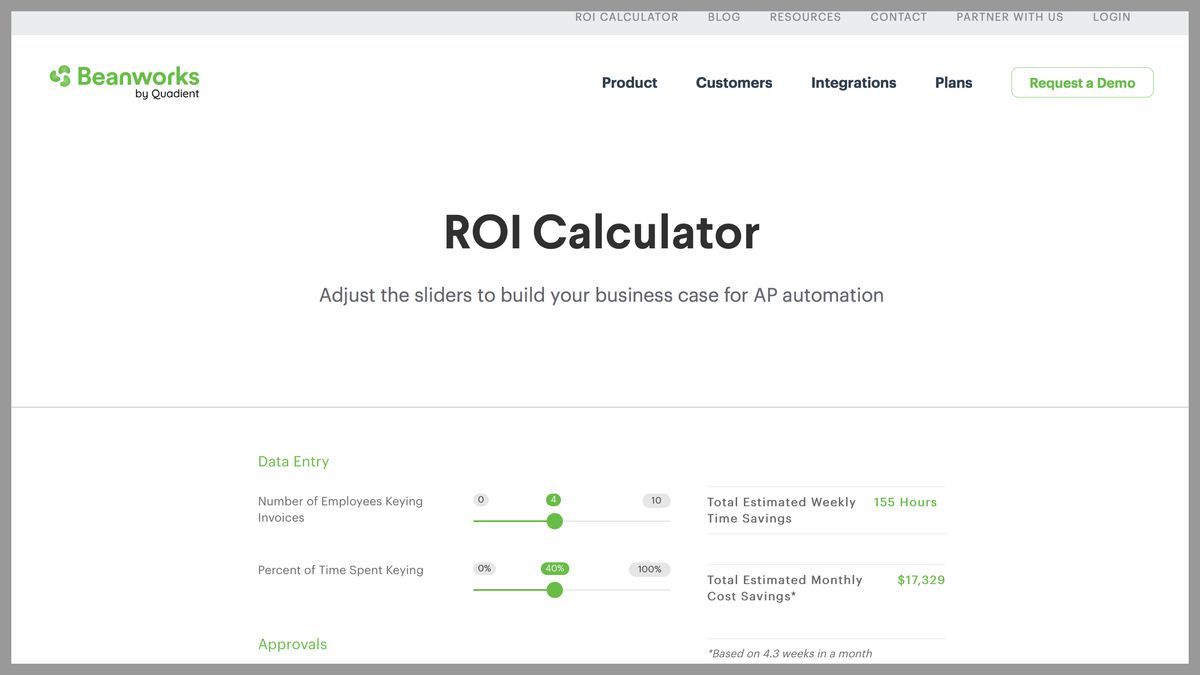This screenshot has width=1200, height=675.
Task: Click Total Estimated Weekly Time Savings text
Action: click(x=781, y=510)
